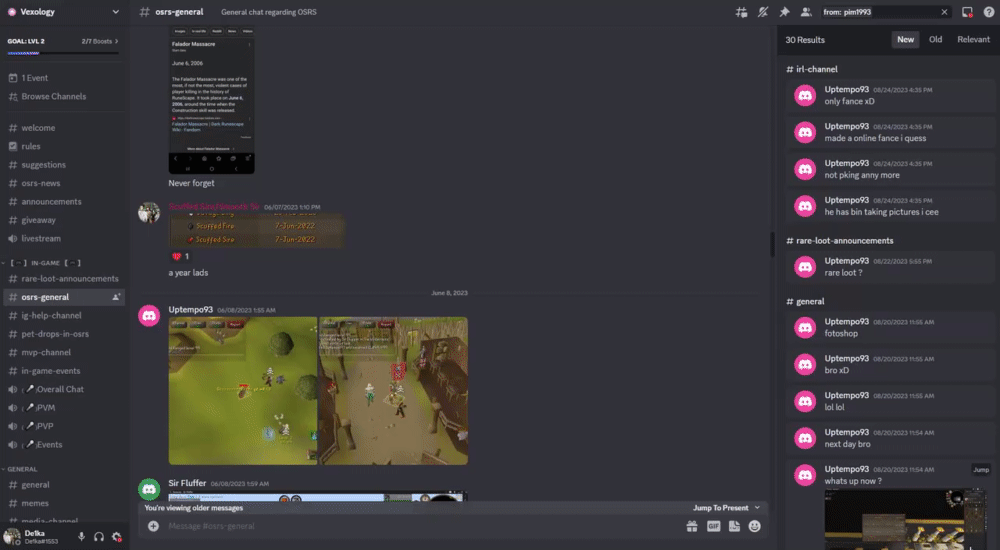Open the inbox icon in the header
Image resolution: width=1000 pixels, height=550 pixels.
pyautogui.click(x=967, y=12)
